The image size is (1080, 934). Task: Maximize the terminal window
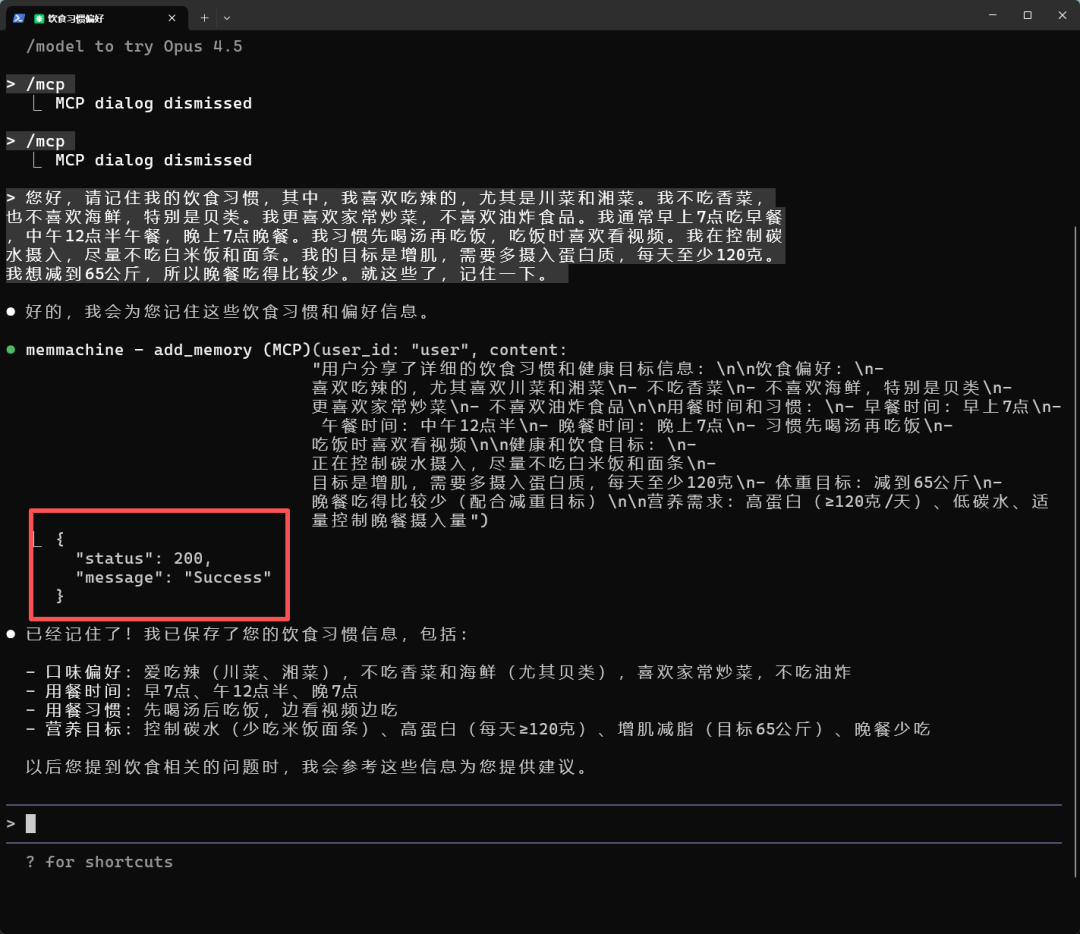pyautogui.click(x=1027, y=15)
